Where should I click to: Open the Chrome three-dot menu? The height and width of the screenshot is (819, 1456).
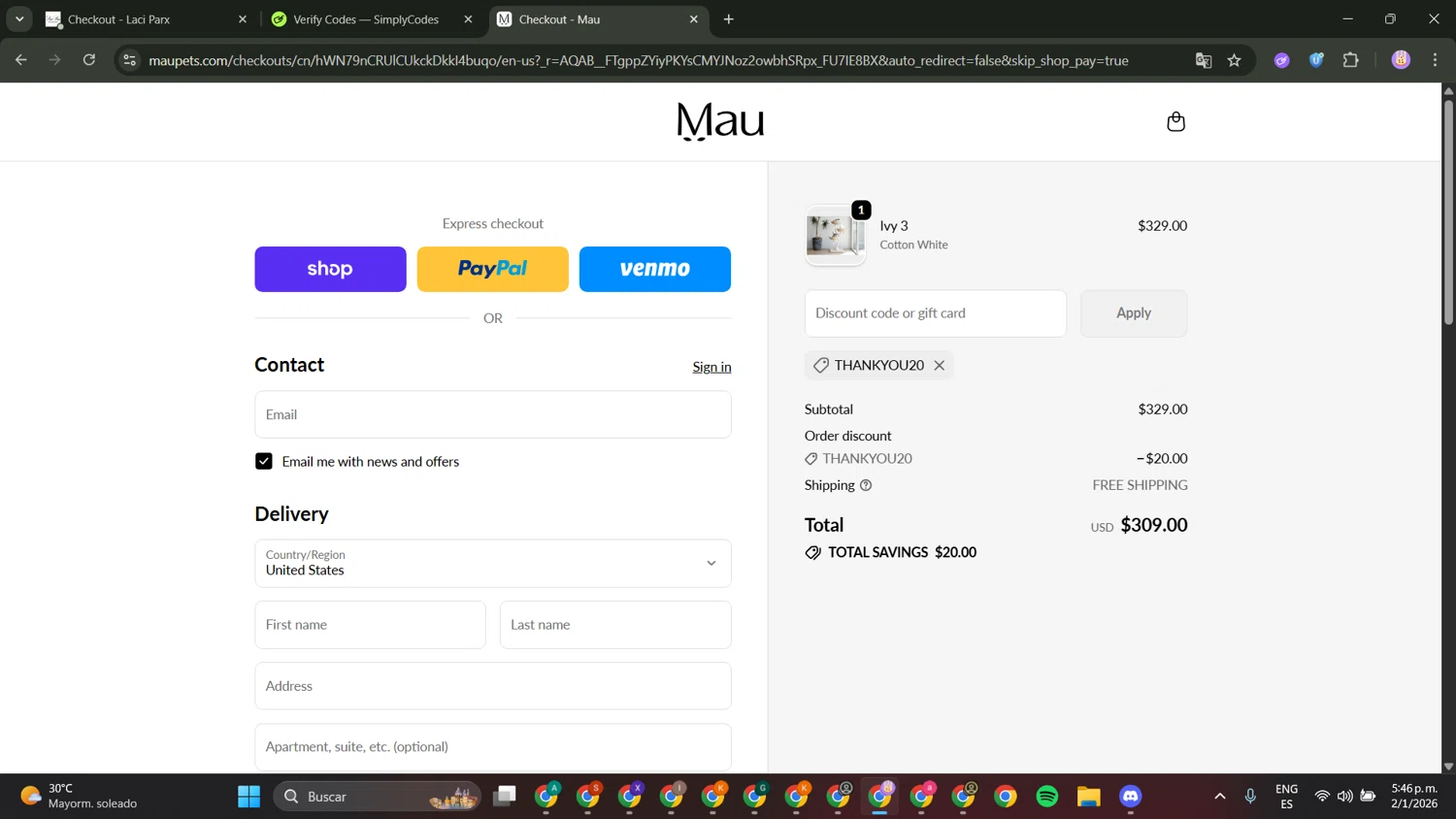[1435, 60]
